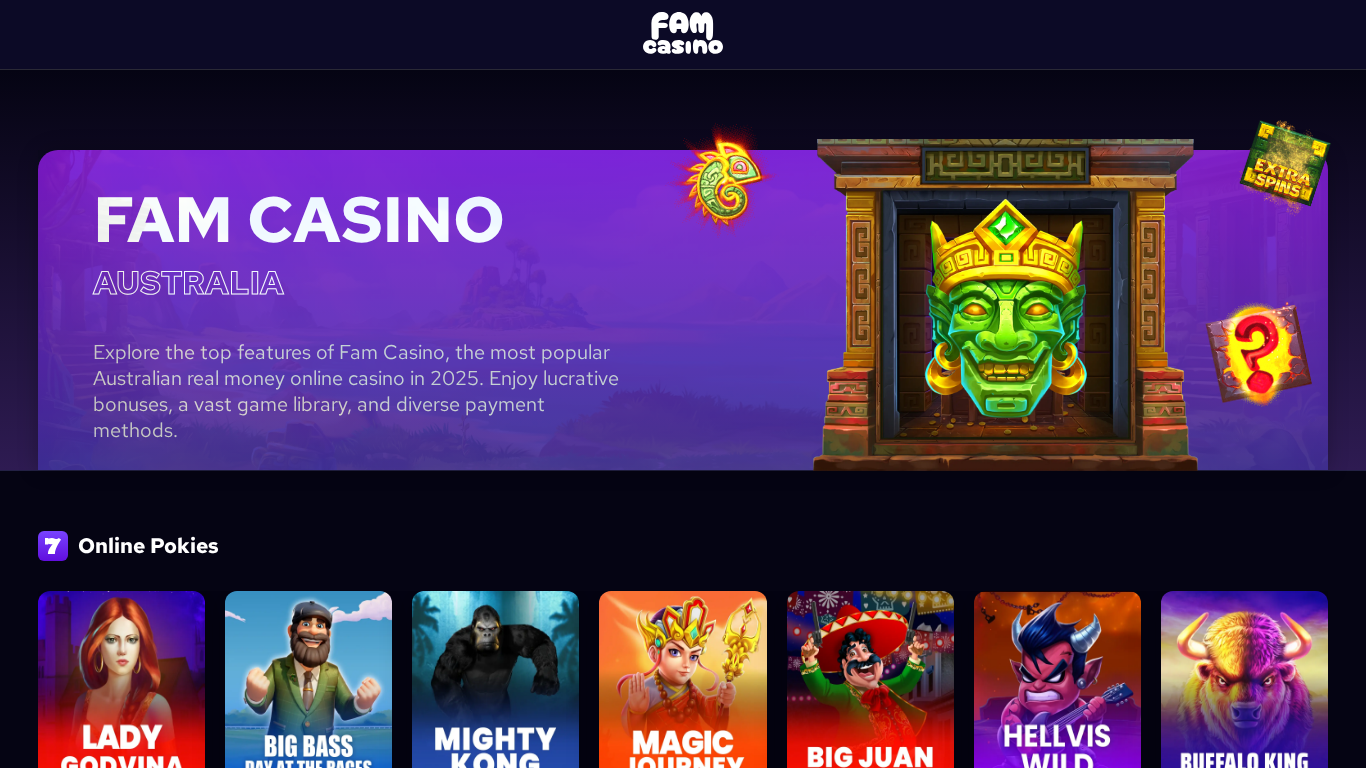Open the Hellvis Wild game tile
Viewport: 1366px width, 768px height.
(x=1057, y=680)
